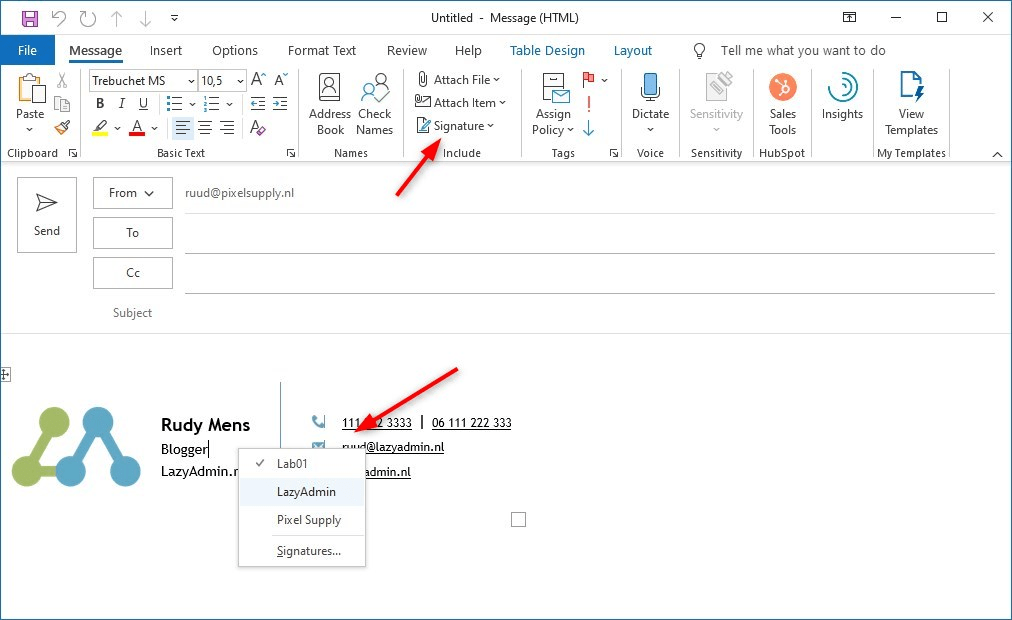Toggle Bold formatting

coord(100,104)
